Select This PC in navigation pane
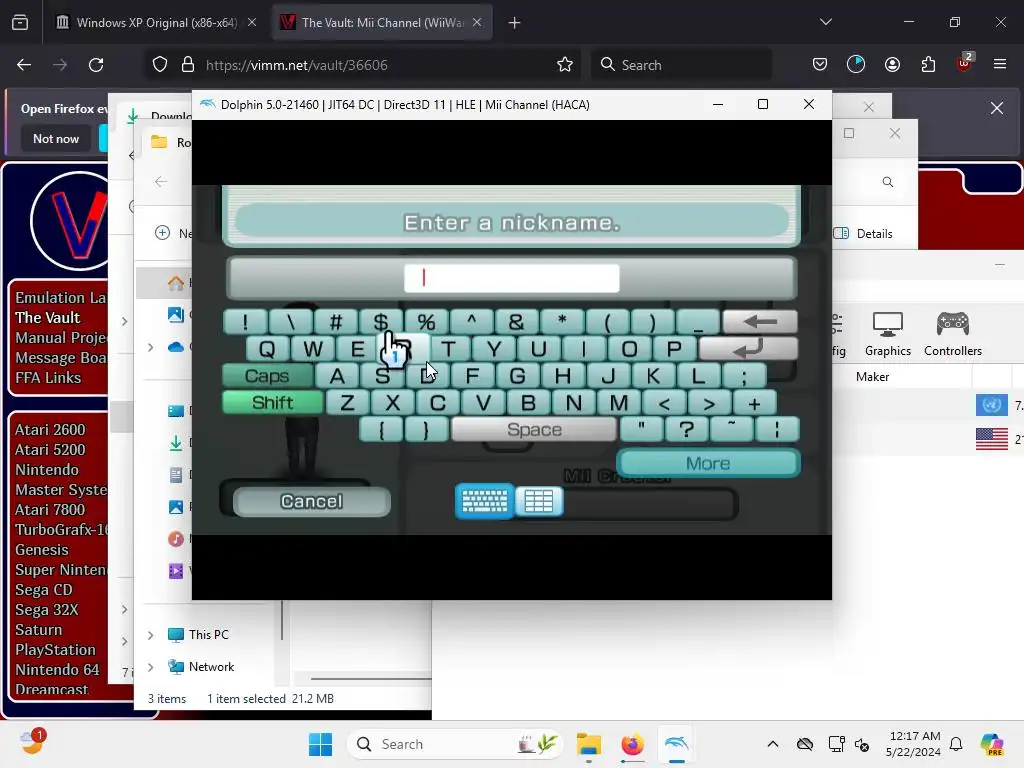 pos(208,635)
